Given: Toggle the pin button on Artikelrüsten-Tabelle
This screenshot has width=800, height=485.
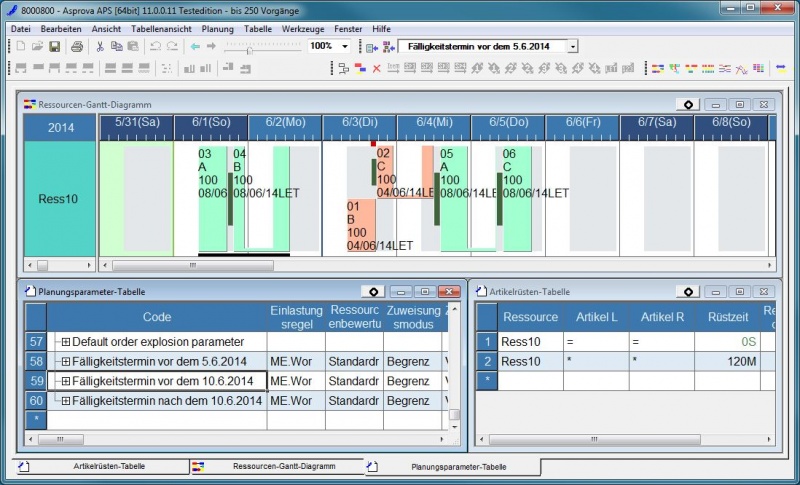Looking at the screenshot, I should pos(687,291).
